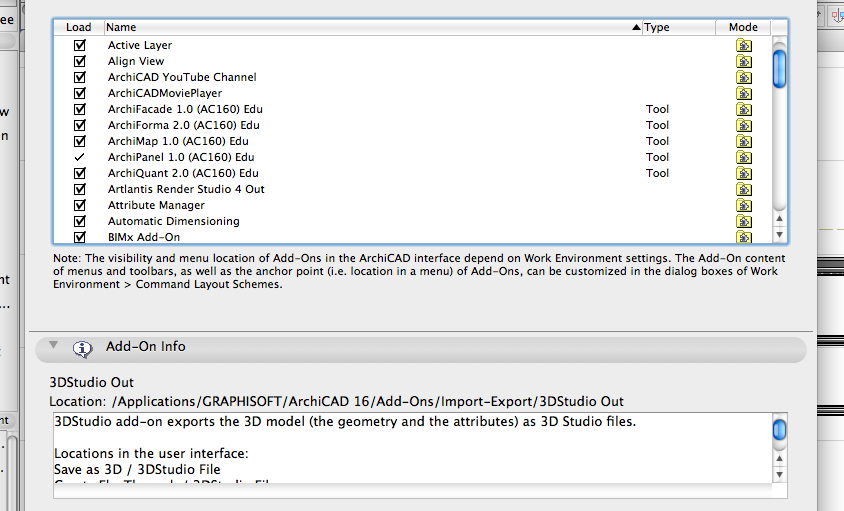Viewport: 844px width, 511px height.
Task: Toggle Attribute Manager load checkbox
Action: [80, 205]
